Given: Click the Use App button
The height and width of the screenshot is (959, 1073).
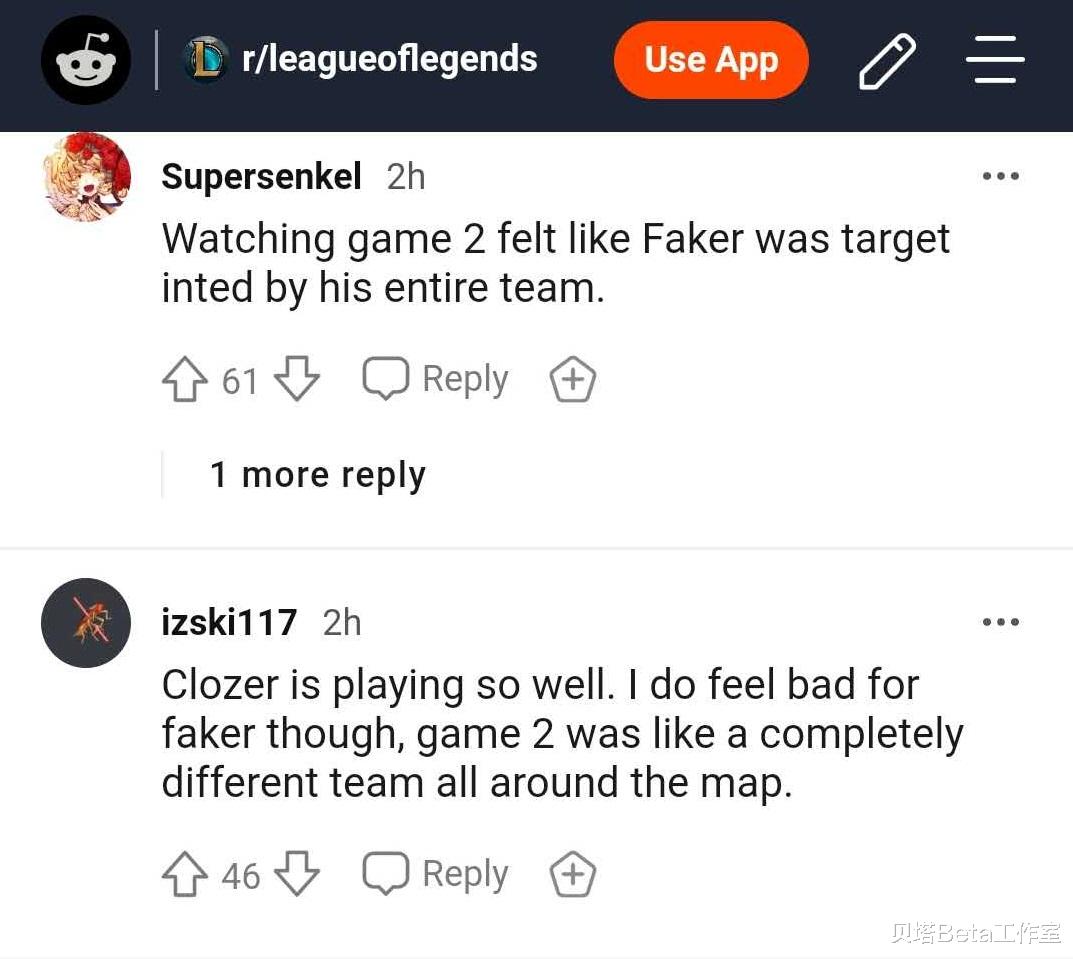Looking at the screenshot, I should tap(711, 60).
